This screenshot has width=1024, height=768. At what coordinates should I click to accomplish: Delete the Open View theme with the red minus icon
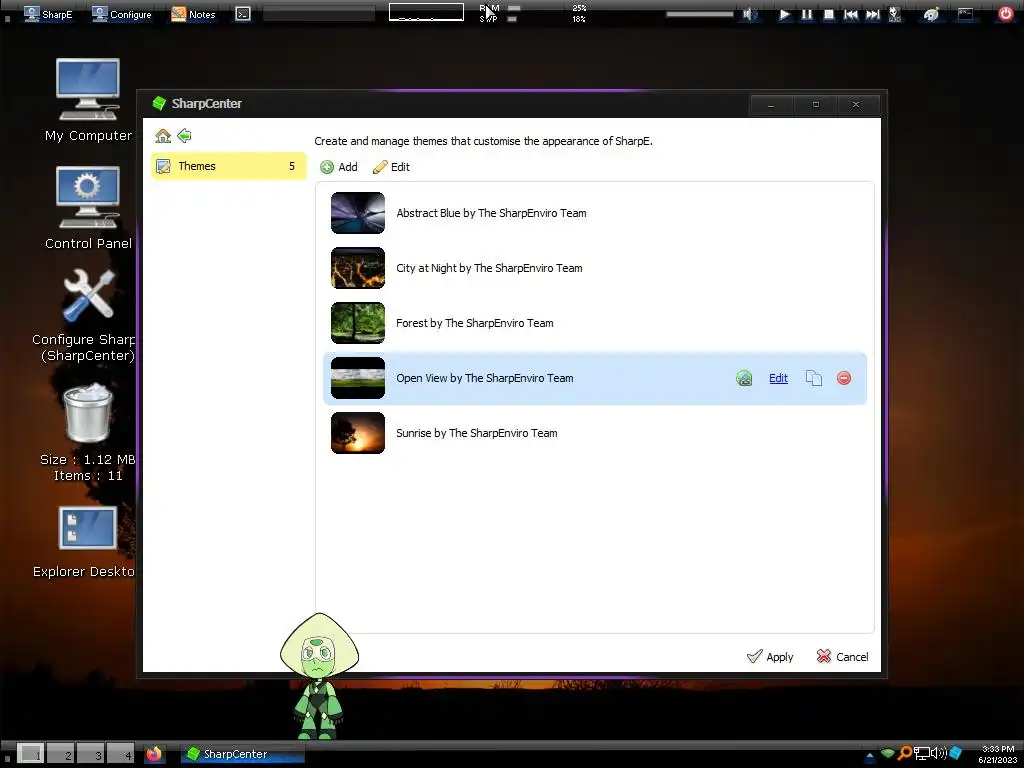(844, 378)
